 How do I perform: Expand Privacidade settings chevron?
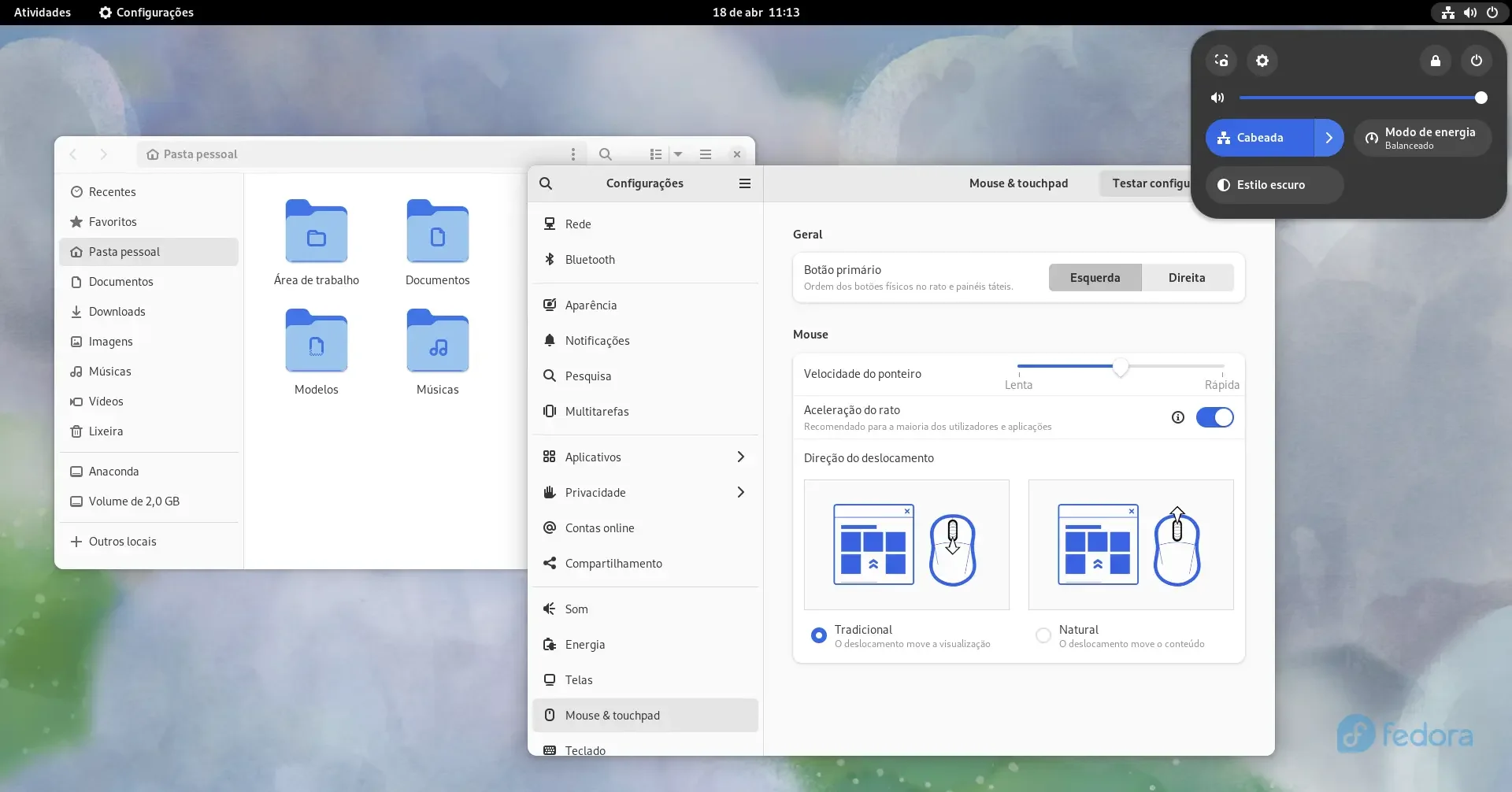[x=740, y=493]
